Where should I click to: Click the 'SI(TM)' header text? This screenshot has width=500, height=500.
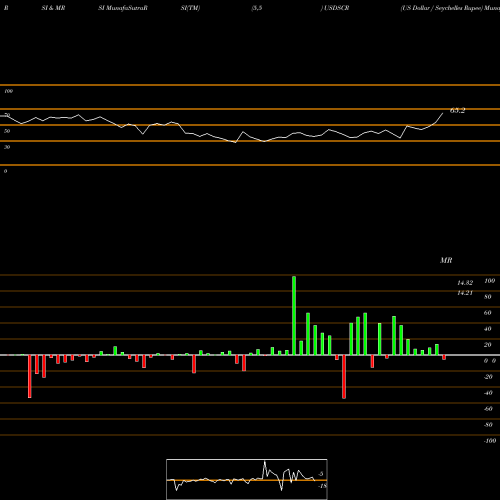tap(190, 8)
